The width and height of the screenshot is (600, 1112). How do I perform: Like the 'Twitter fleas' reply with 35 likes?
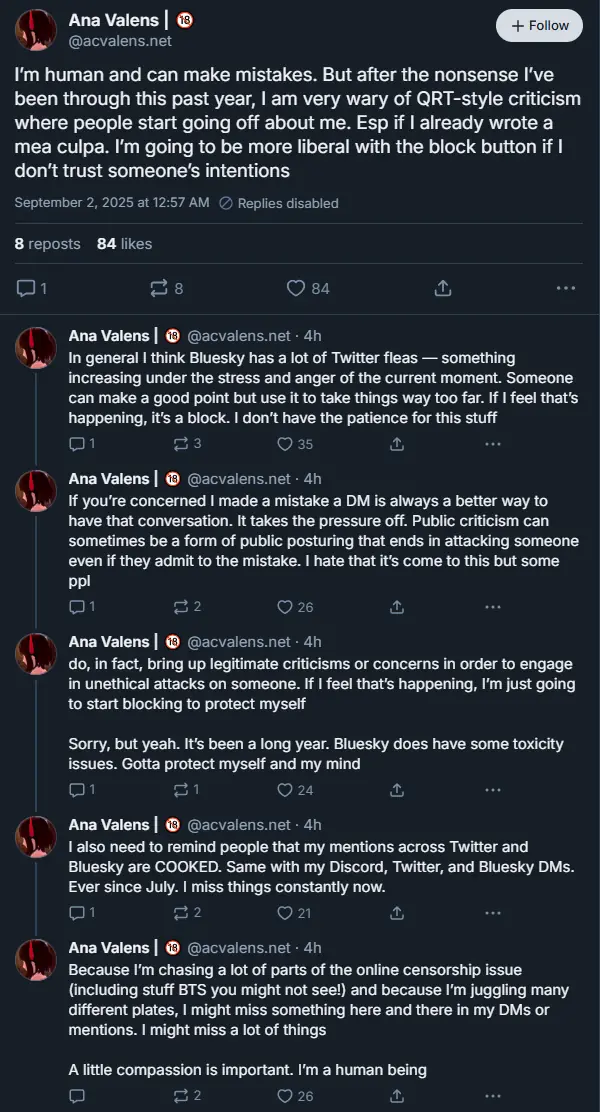[285, 443]
